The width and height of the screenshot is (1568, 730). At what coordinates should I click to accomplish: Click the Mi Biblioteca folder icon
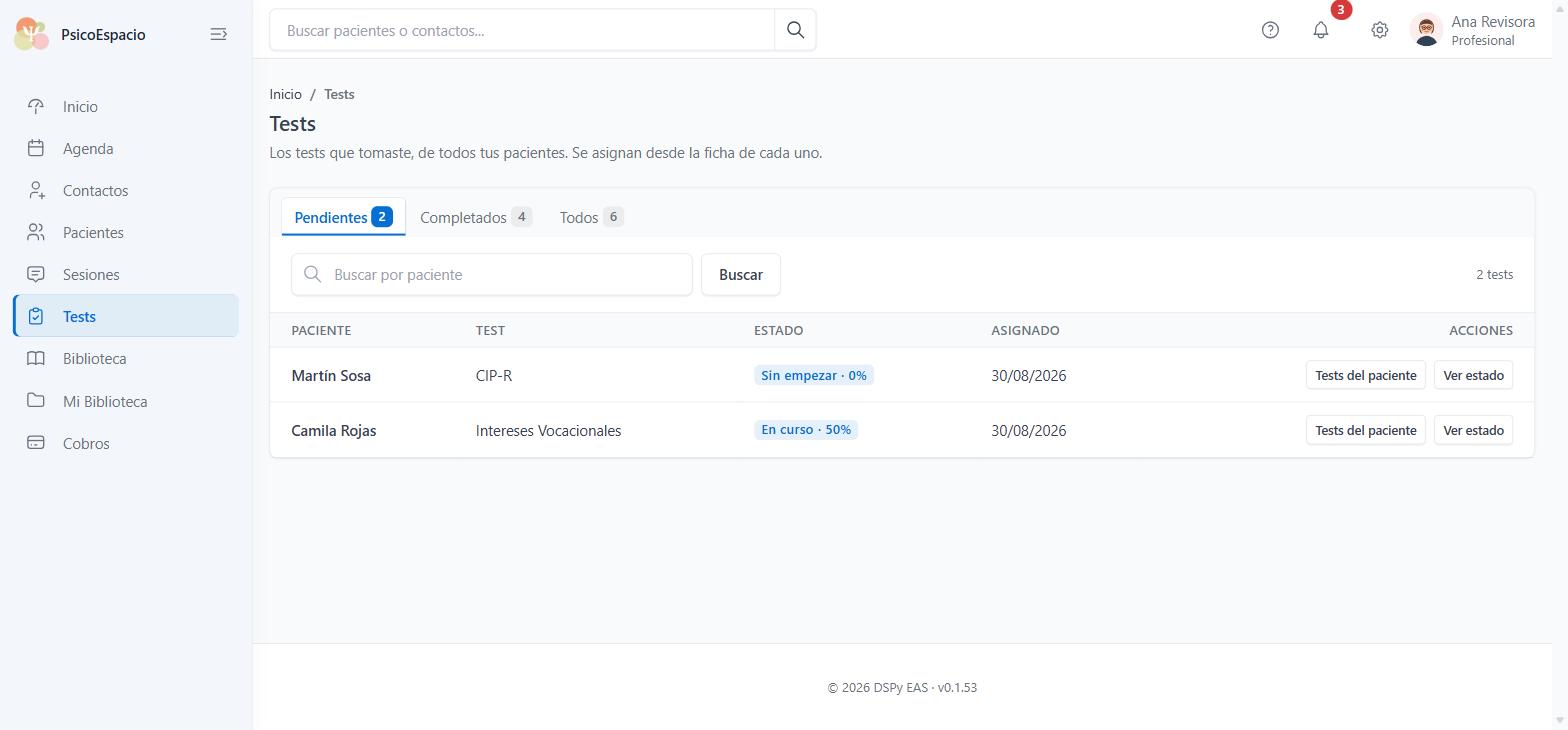tap(36, 401)
